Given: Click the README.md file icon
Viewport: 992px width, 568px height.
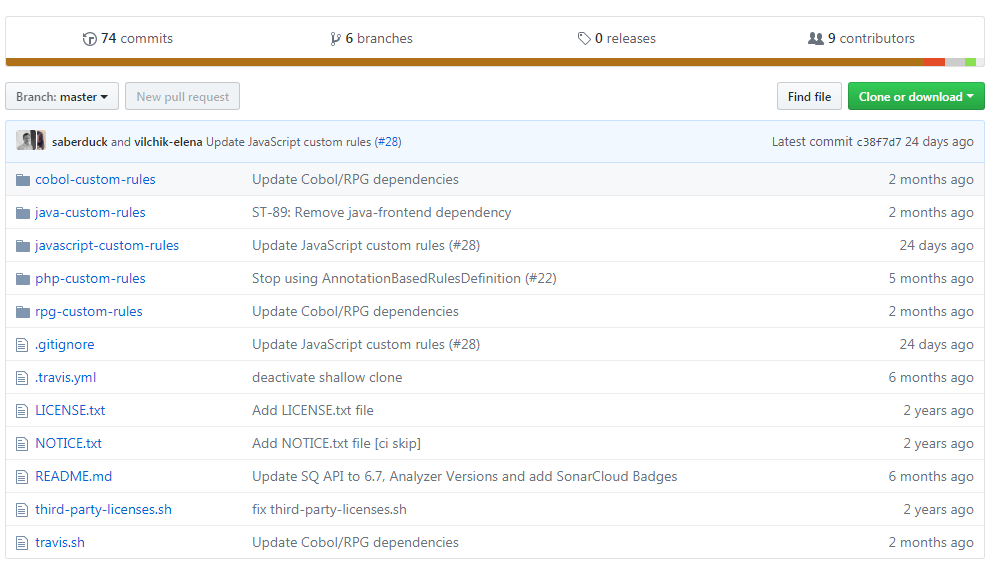Looking at the screenshot, I should [x=22, y=477].
